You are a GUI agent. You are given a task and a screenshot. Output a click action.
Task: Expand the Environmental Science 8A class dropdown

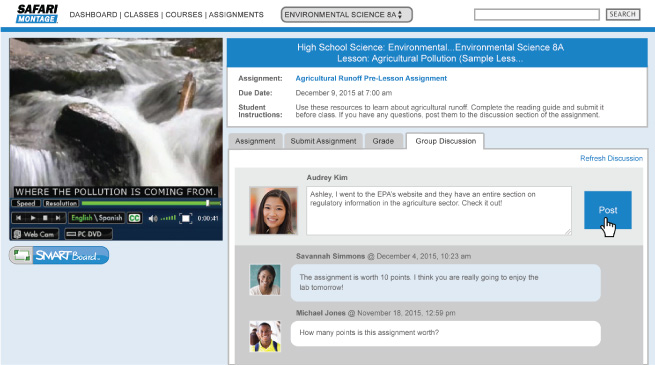coord(347,15)
